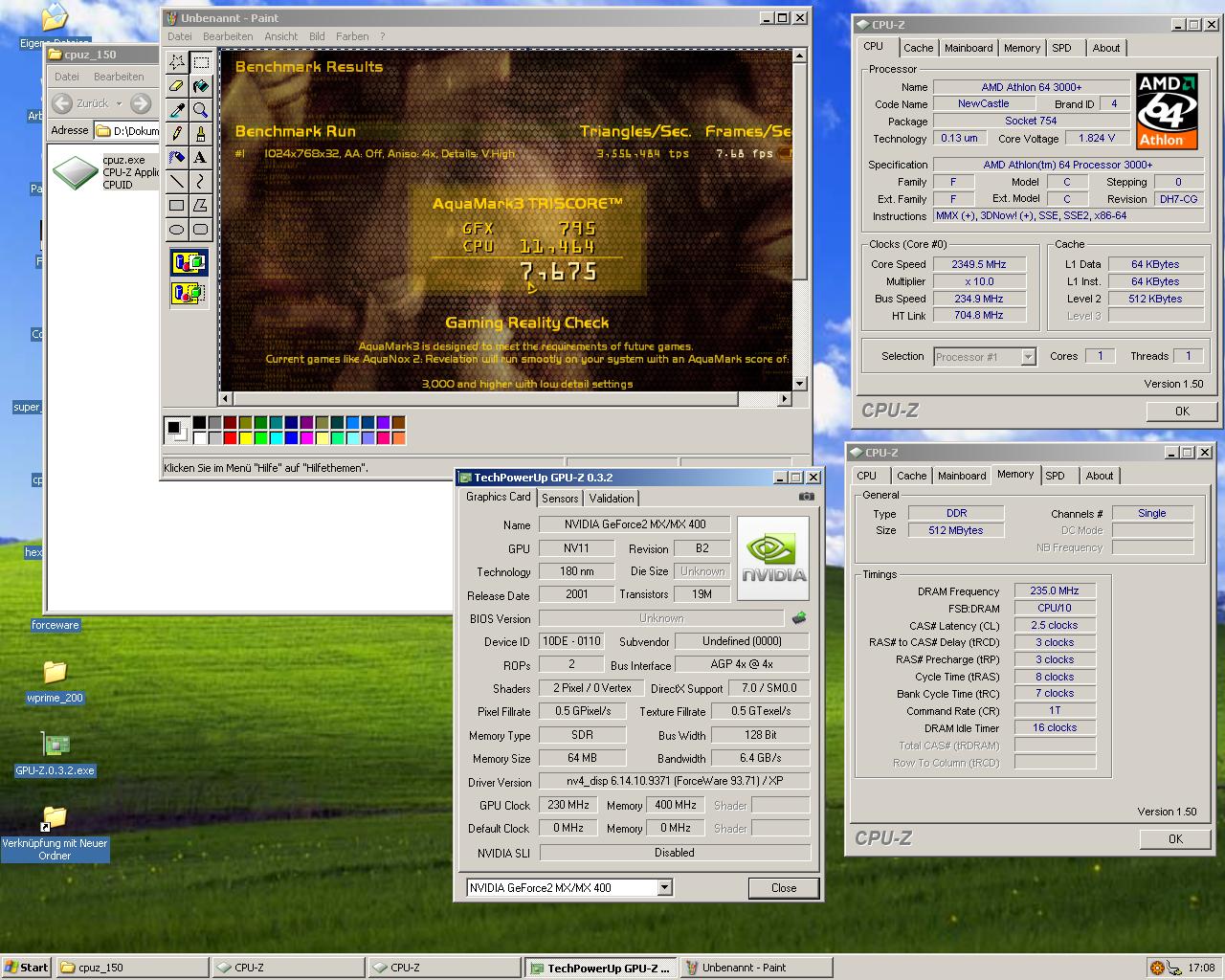Choose the Polygon shape tool

click(x=200, y=205)
